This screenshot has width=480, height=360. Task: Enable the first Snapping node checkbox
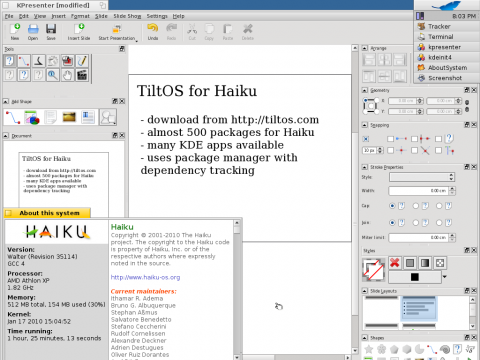390,139
